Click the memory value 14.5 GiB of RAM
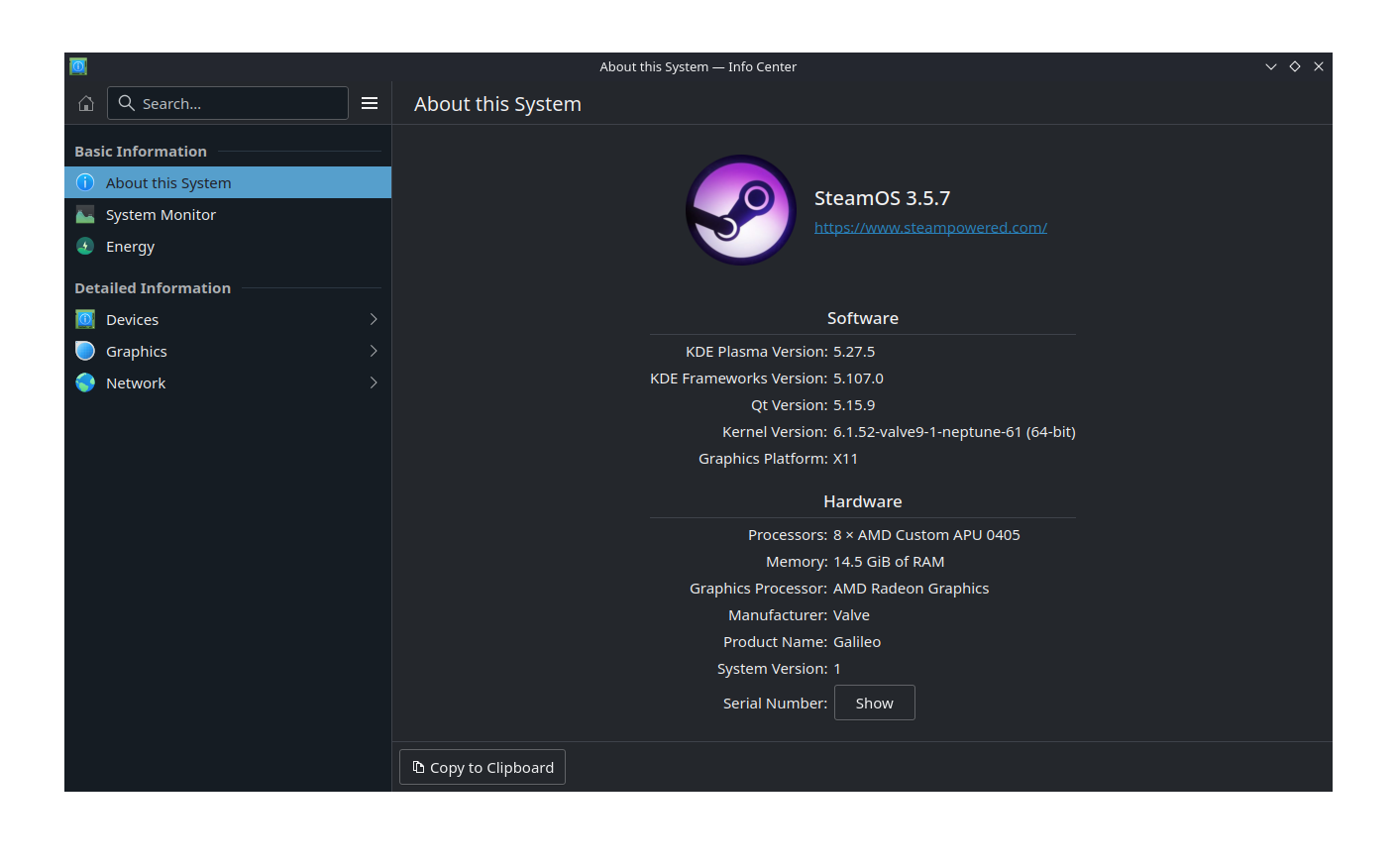The width and height of the screenshot is (1397, 868). 889,562
